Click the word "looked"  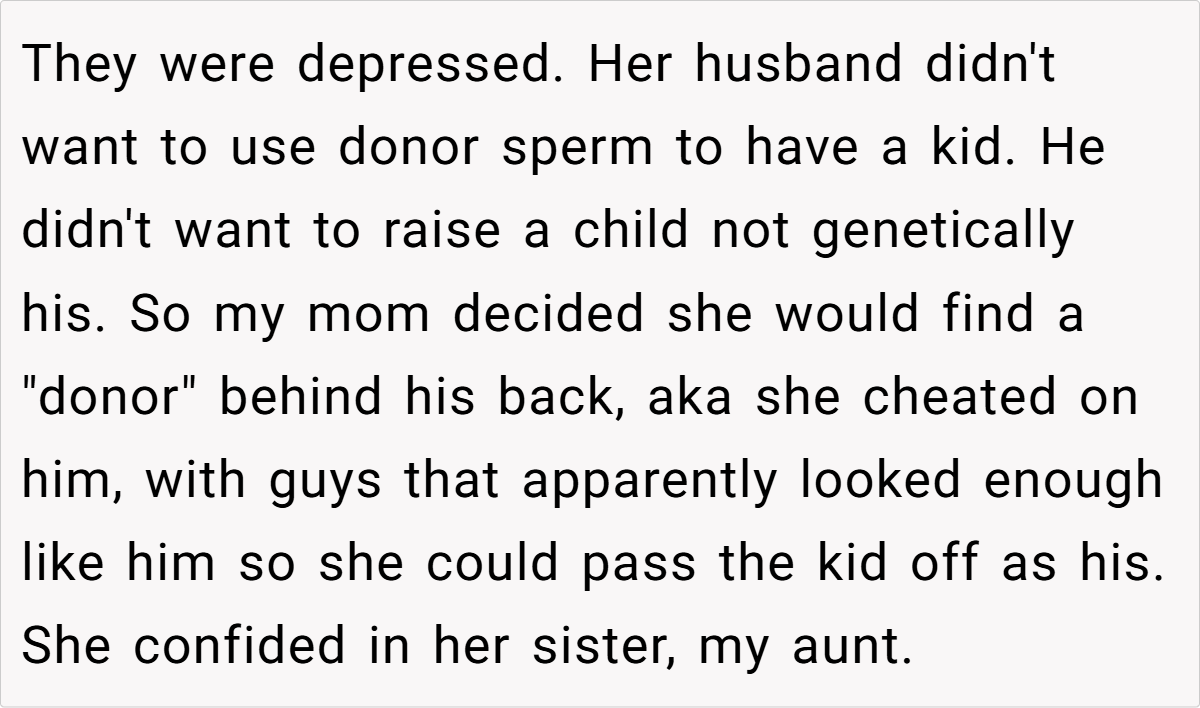coord(878,482)
